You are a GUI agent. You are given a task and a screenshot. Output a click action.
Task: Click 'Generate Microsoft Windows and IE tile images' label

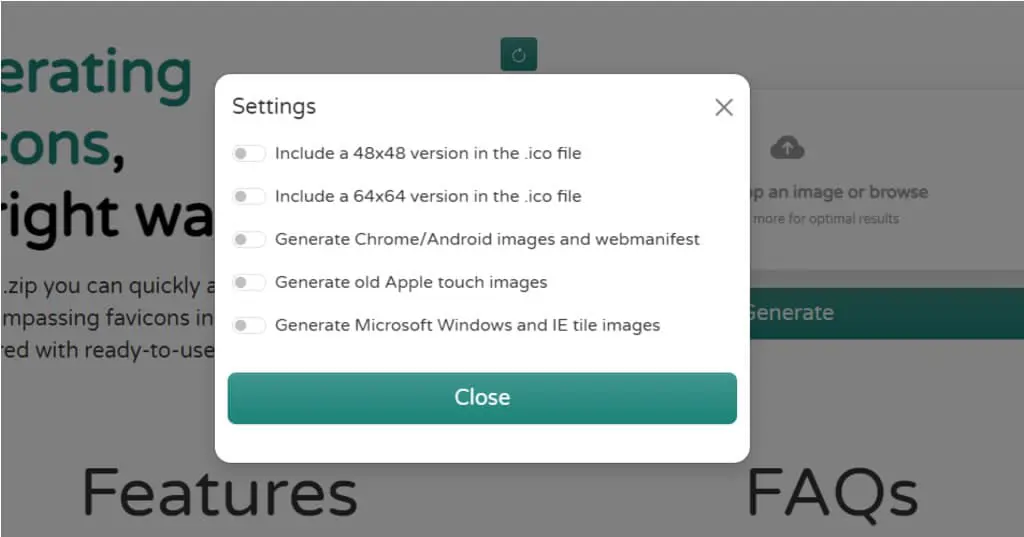468,325
